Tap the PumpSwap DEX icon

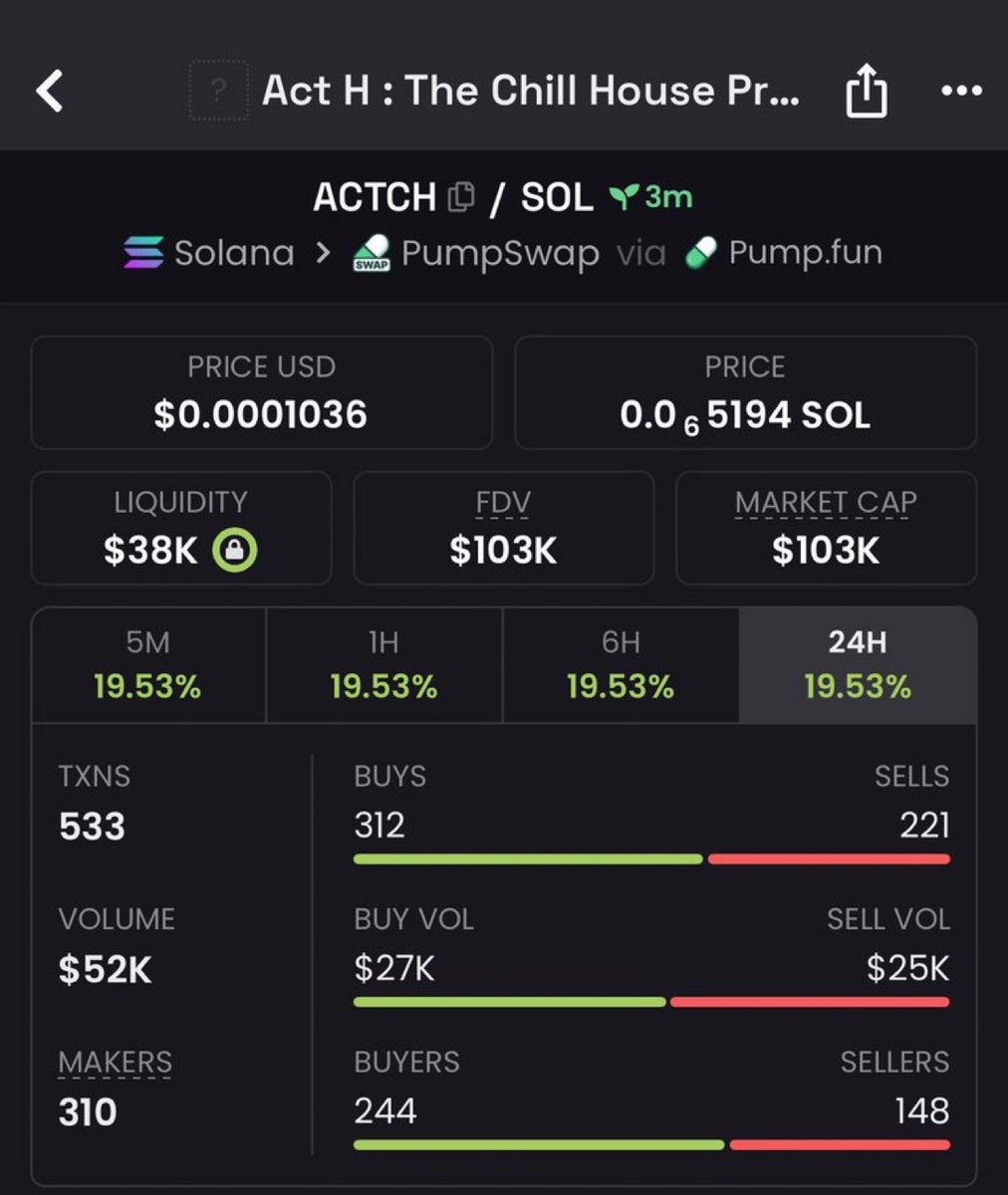[x=372, y=255]
